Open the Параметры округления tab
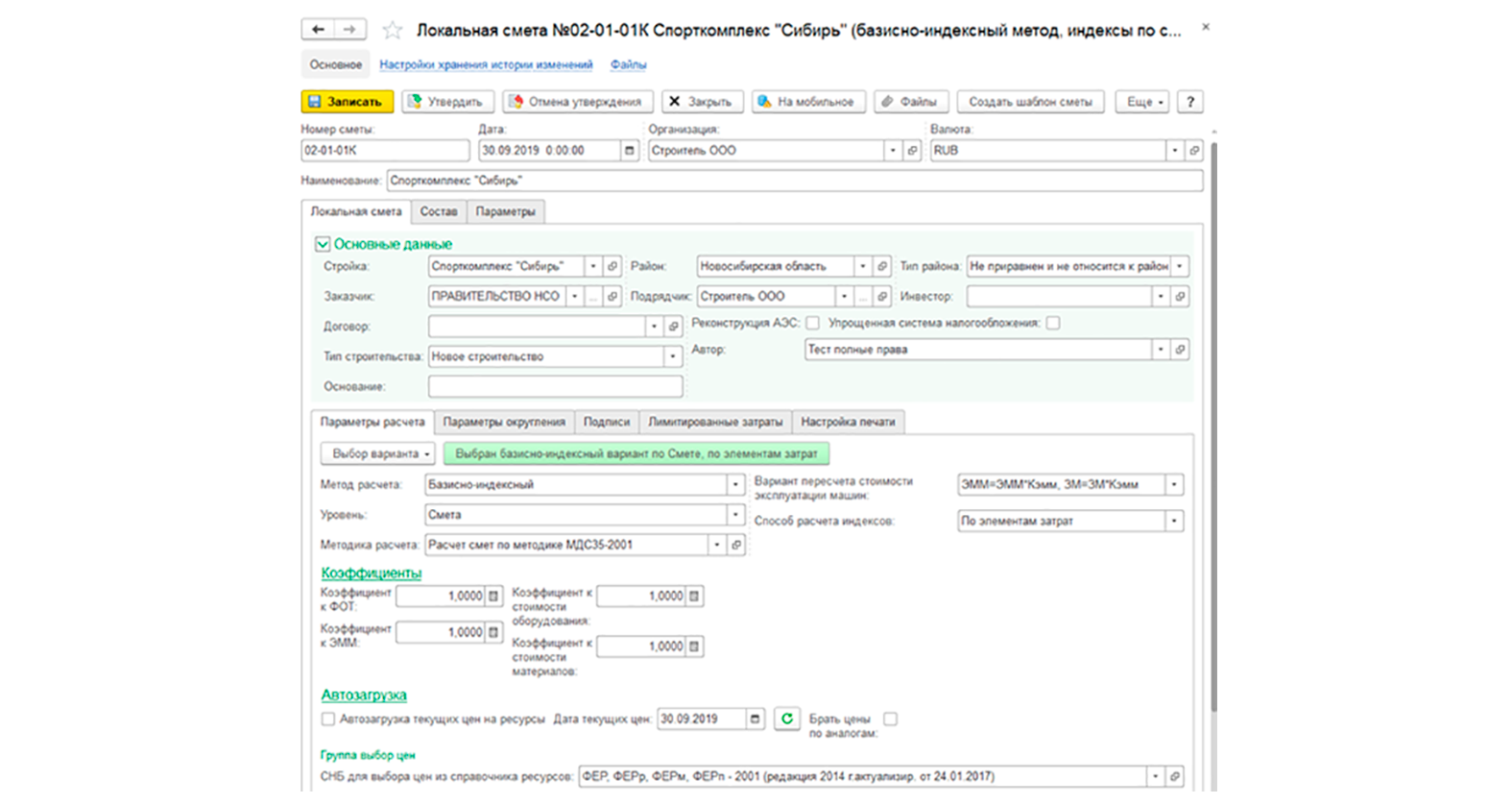Viewport: 1512px width, 804px height. pos(504,422)
